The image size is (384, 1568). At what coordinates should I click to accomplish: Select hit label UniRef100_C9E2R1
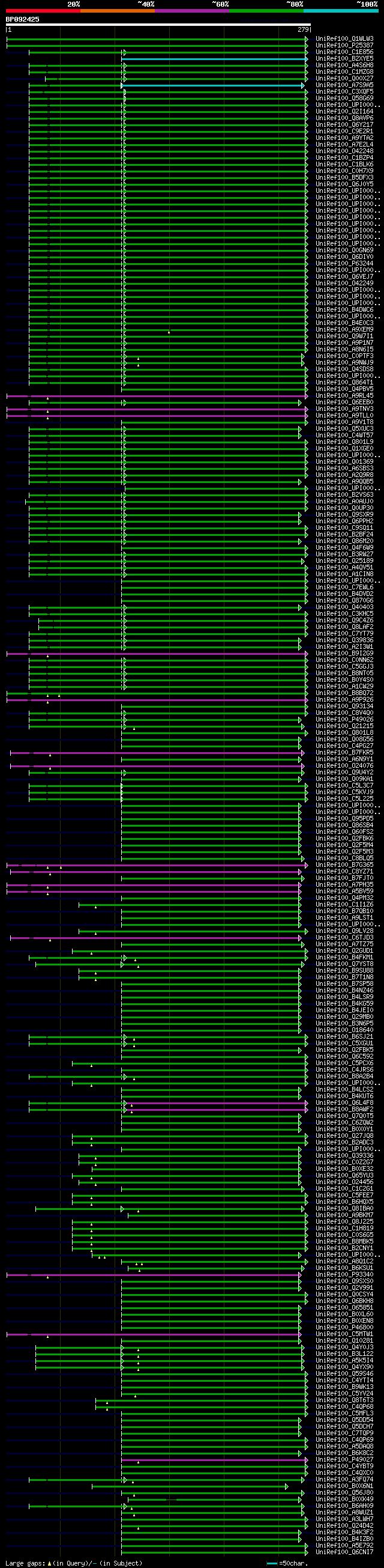point(344,132)
